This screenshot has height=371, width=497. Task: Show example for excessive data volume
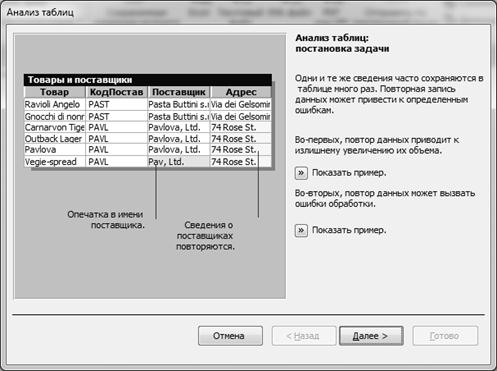tap(301, 173)
